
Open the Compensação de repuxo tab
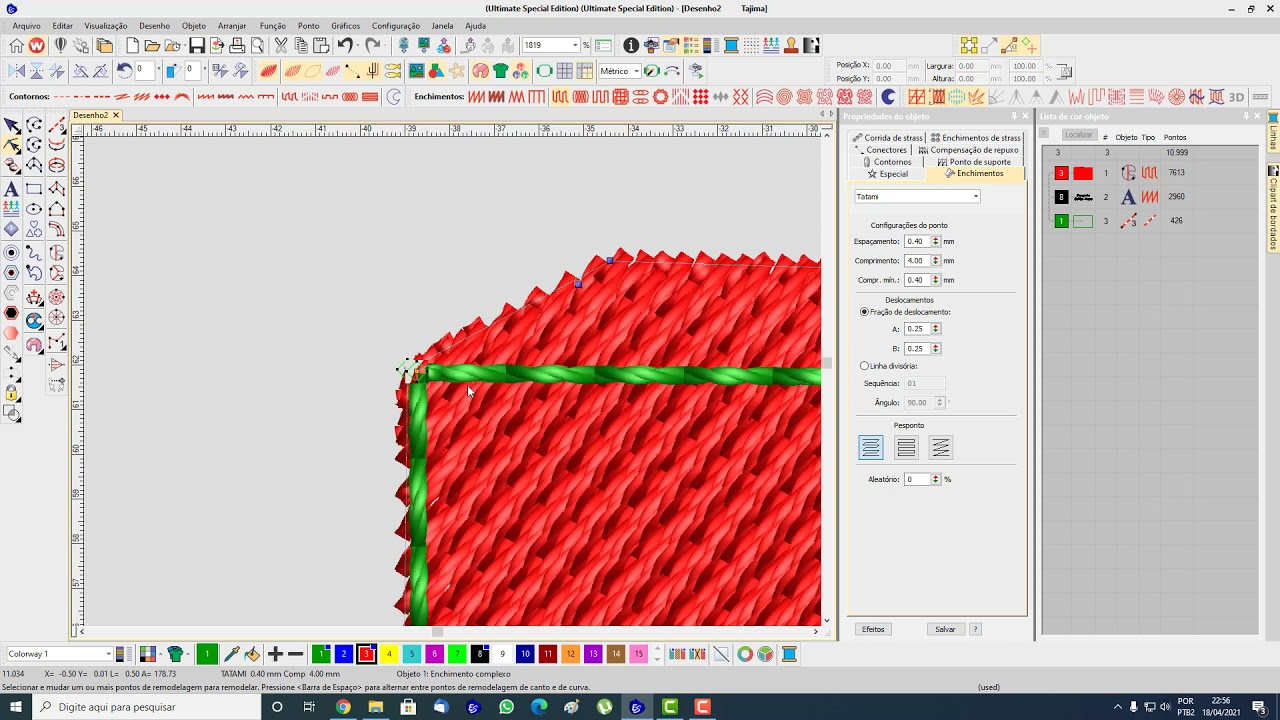click(x=968, y=150)
